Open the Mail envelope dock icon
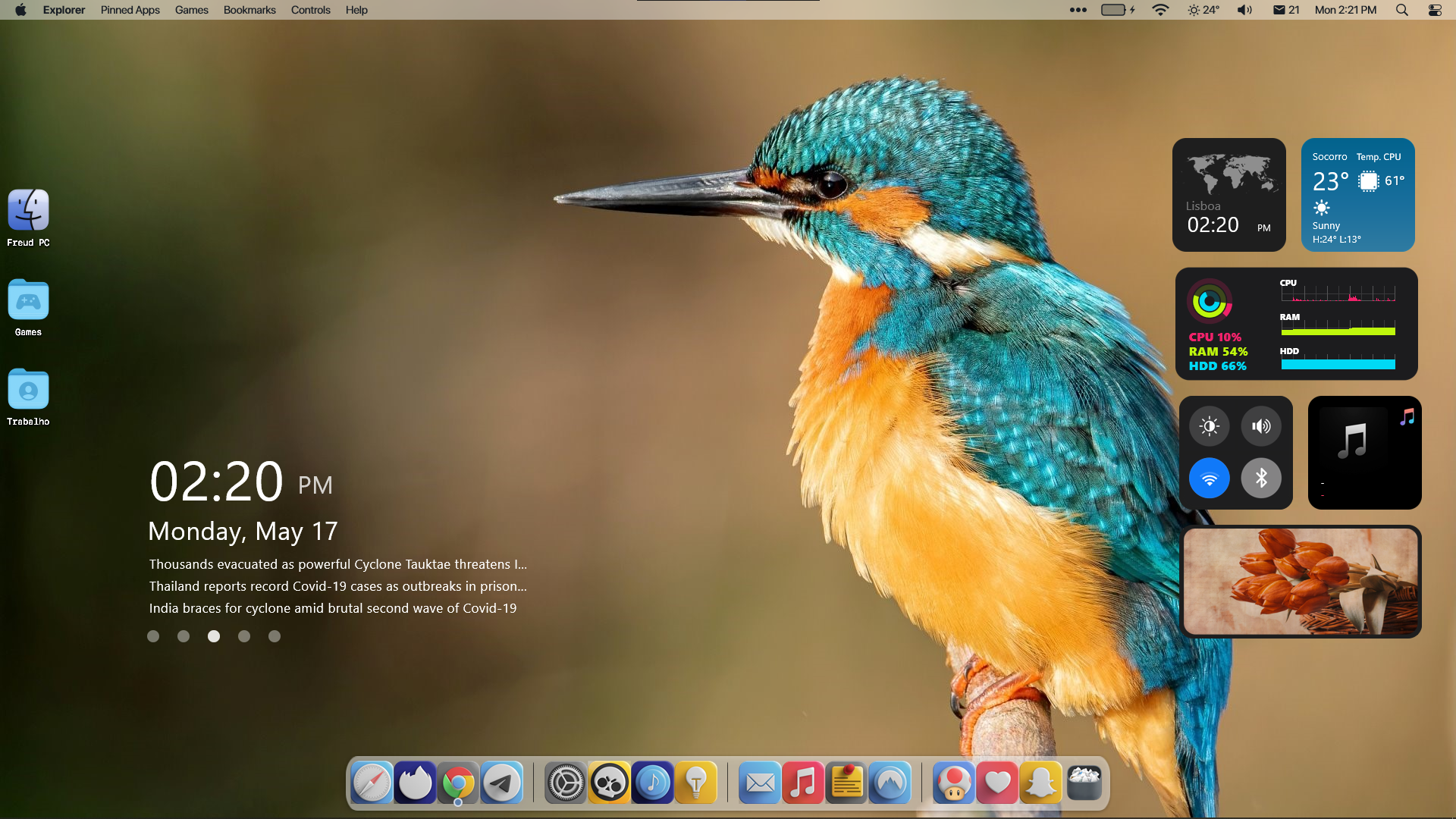 759,783
